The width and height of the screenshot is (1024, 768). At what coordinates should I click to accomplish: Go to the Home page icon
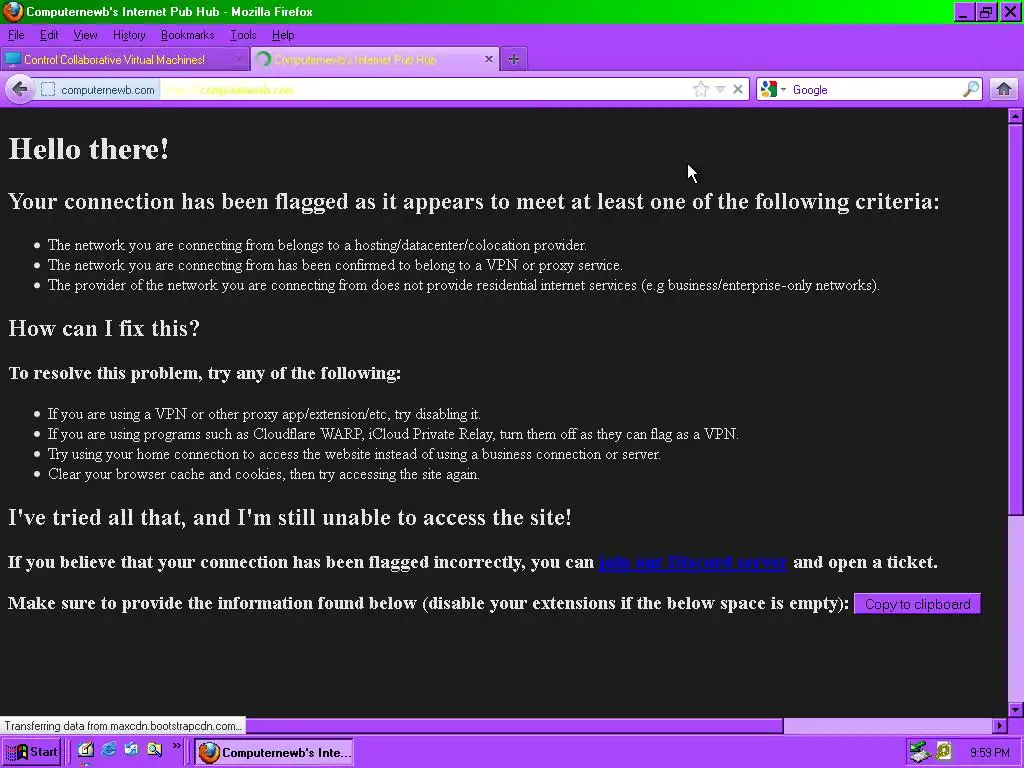[1004, 89]
